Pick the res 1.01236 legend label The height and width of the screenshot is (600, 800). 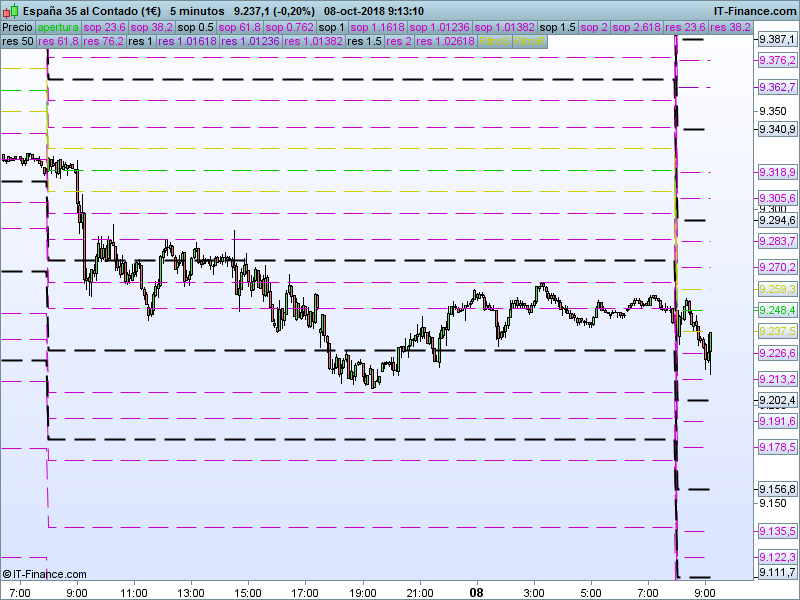coord(250,41)
